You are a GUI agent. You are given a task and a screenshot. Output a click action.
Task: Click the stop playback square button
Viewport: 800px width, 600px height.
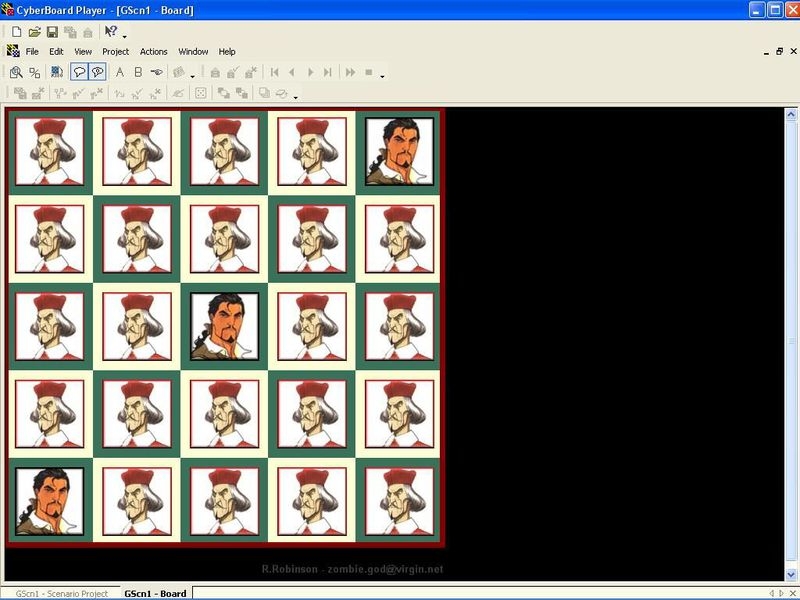[369, 72]
